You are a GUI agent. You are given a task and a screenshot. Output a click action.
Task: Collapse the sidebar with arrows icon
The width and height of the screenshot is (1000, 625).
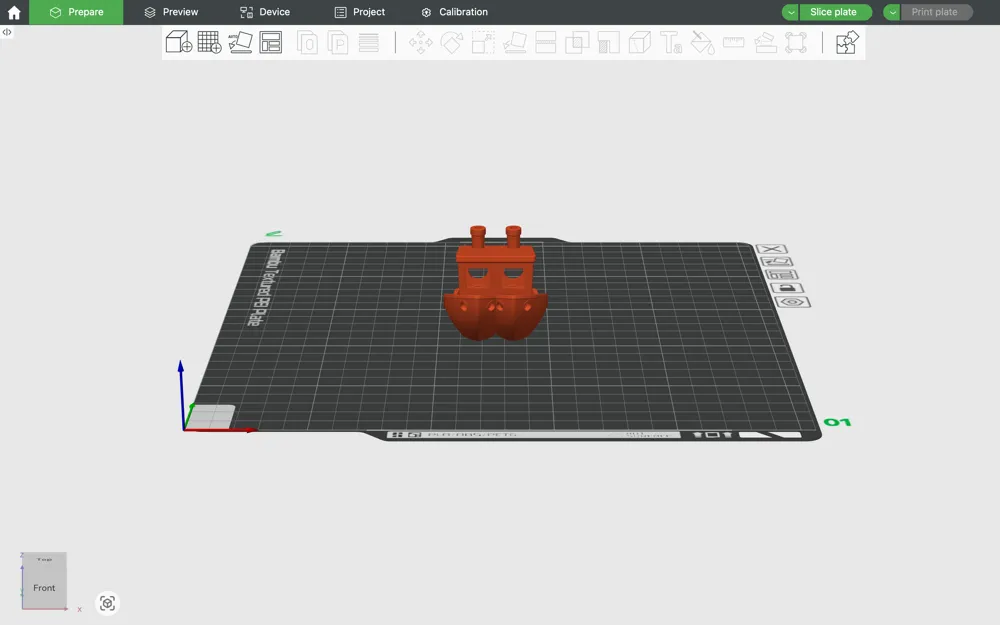[7, 32]
